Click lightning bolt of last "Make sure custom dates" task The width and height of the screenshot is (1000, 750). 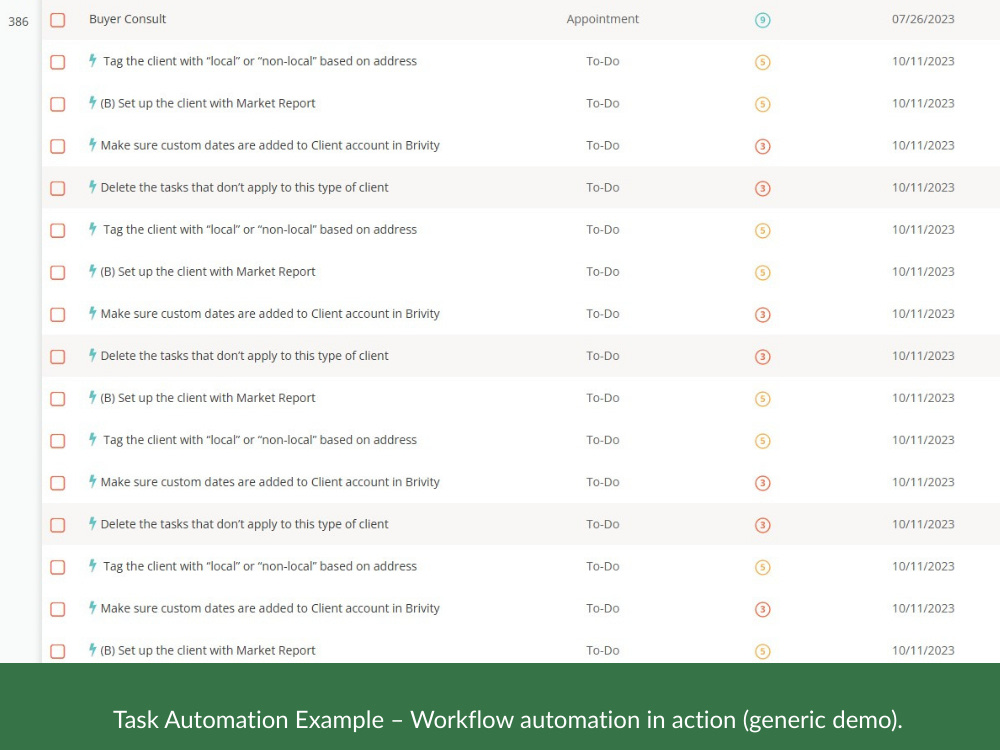tap(92, 608)
